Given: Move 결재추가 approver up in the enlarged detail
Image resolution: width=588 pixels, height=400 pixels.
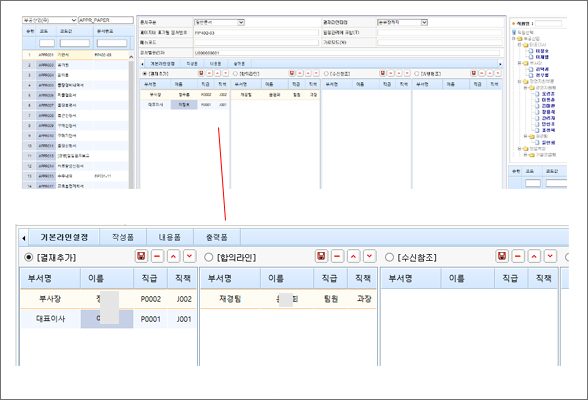Looking at the screenshot, I should click(x=173, y=256).
